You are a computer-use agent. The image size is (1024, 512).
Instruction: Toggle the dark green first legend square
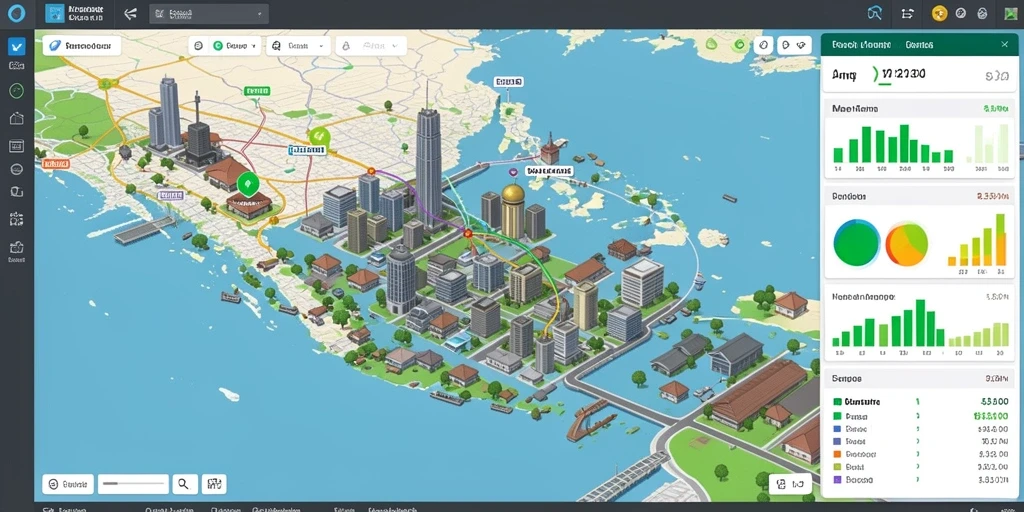click(x=837, y=402)
